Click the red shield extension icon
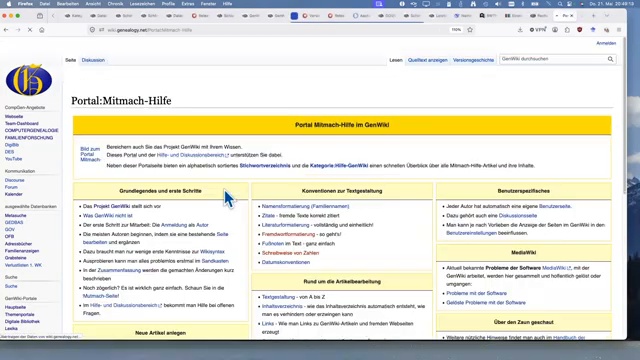Image resolution: width=640 pixels, height=360 pixels. [x=580, y=30]
